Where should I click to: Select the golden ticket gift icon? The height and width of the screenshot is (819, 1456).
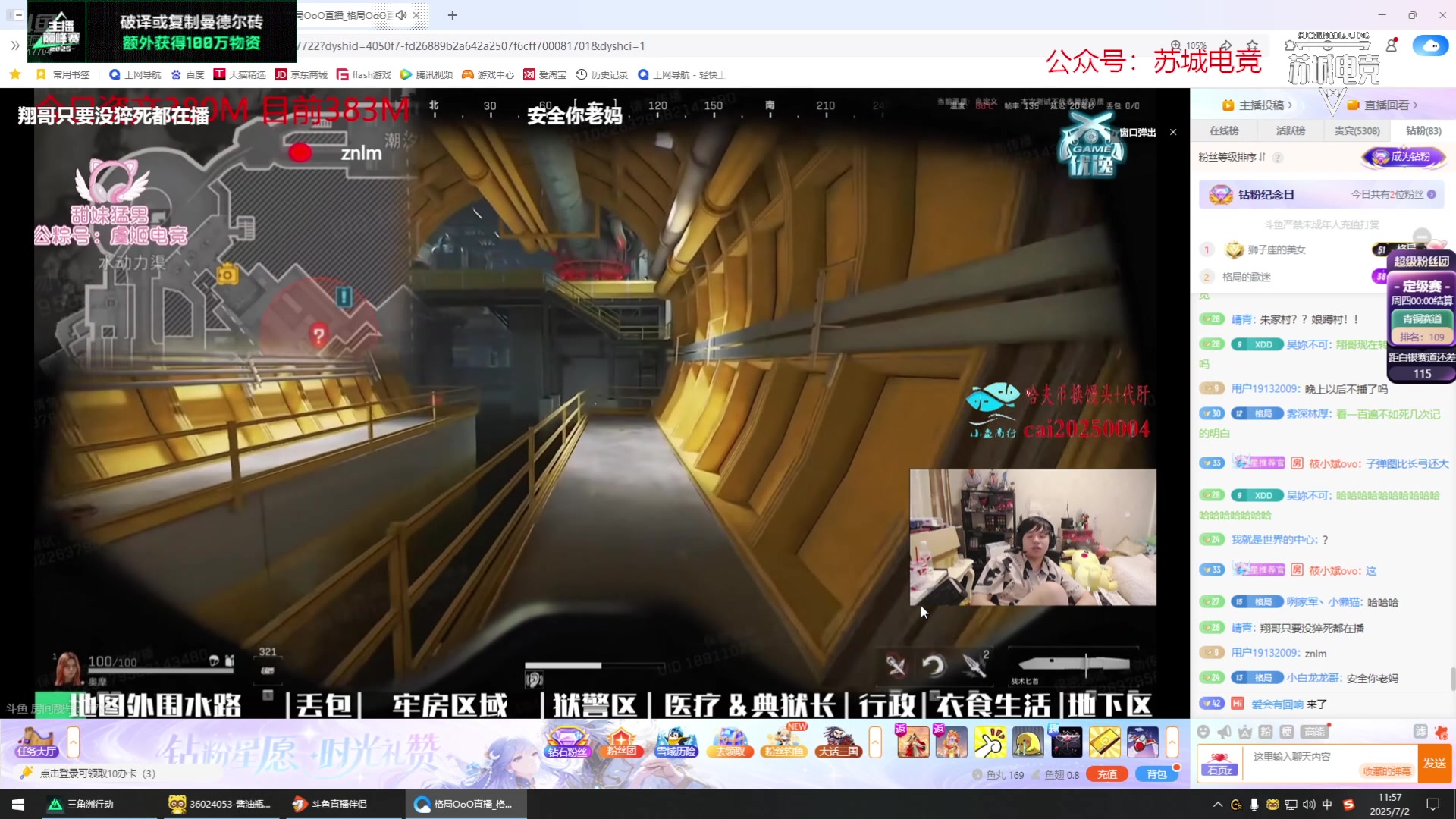(x=1104, y=742)
